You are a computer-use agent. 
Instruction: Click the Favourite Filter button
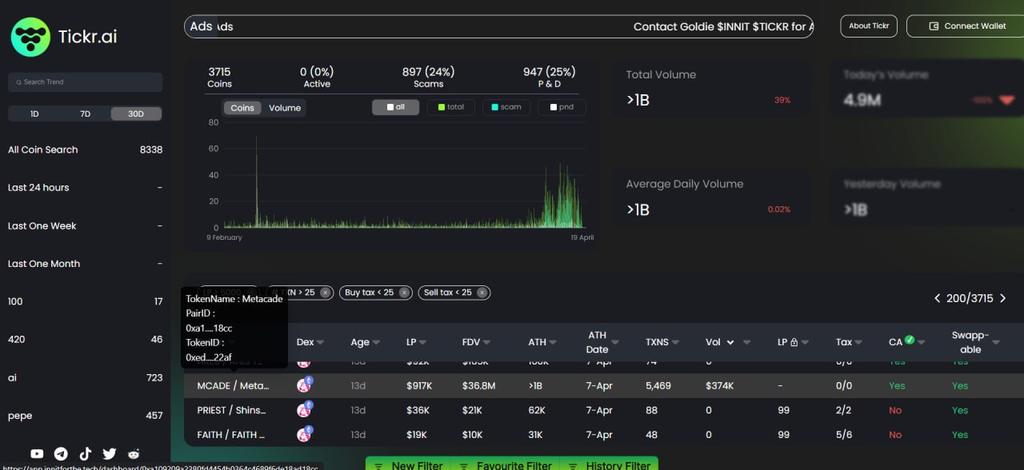tap(506, 465)
